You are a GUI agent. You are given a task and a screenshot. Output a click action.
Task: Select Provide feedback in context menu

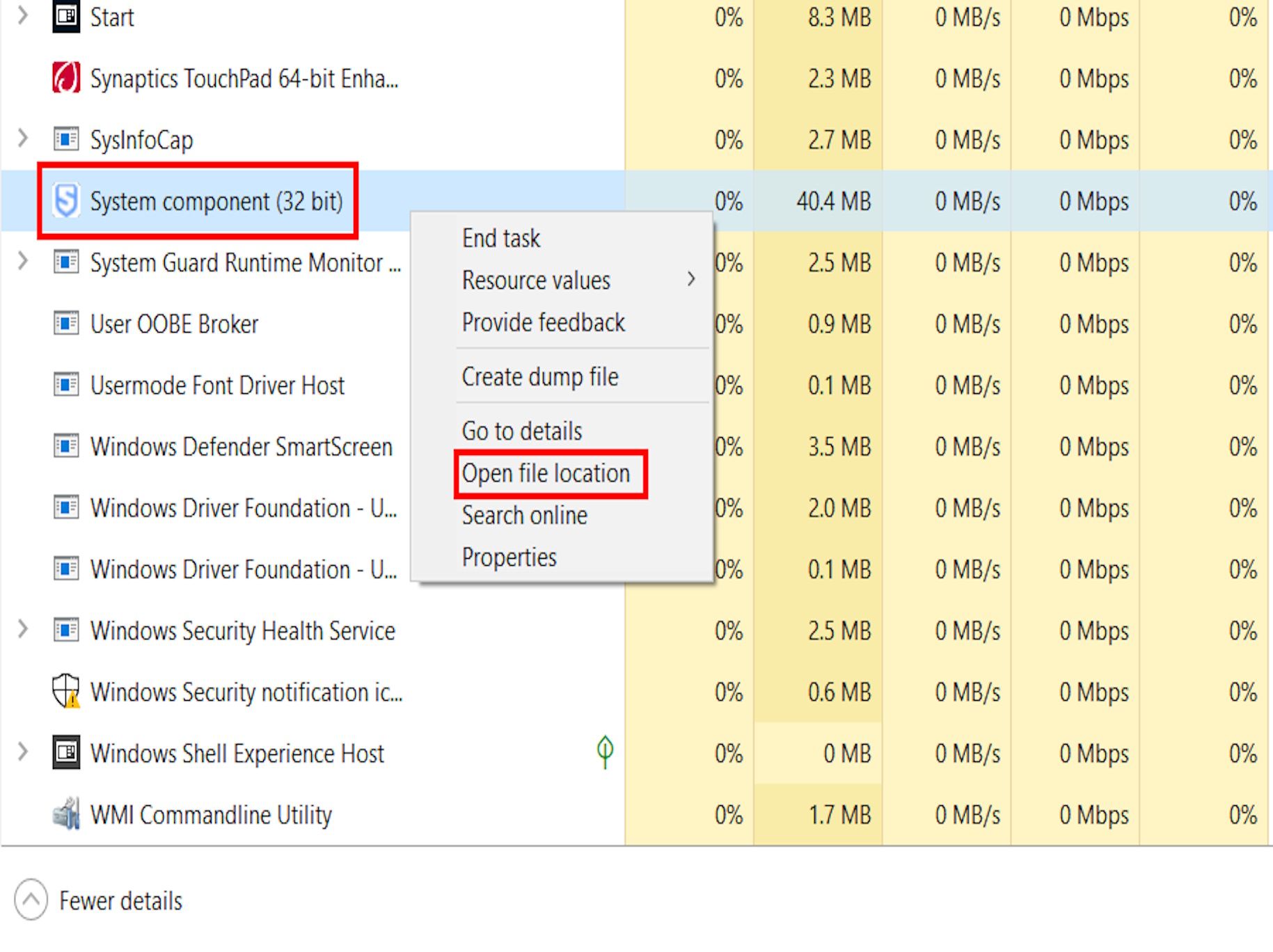pyautogui.click(x=544, y=323)
